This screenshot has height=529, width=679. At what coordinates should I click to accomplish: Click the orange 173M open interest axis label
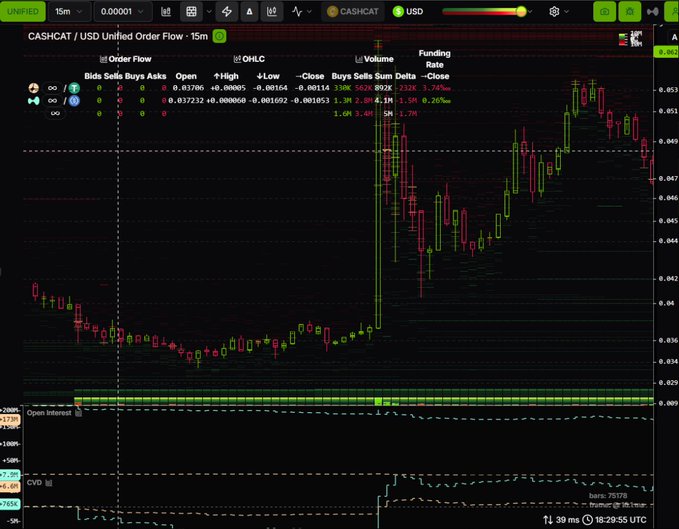click(10, 419)
